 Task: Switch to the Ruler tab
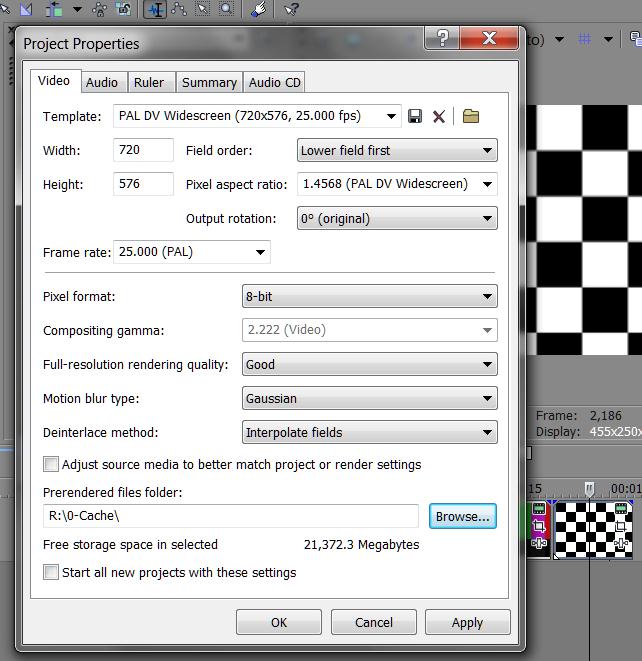(x=149, y=82)
